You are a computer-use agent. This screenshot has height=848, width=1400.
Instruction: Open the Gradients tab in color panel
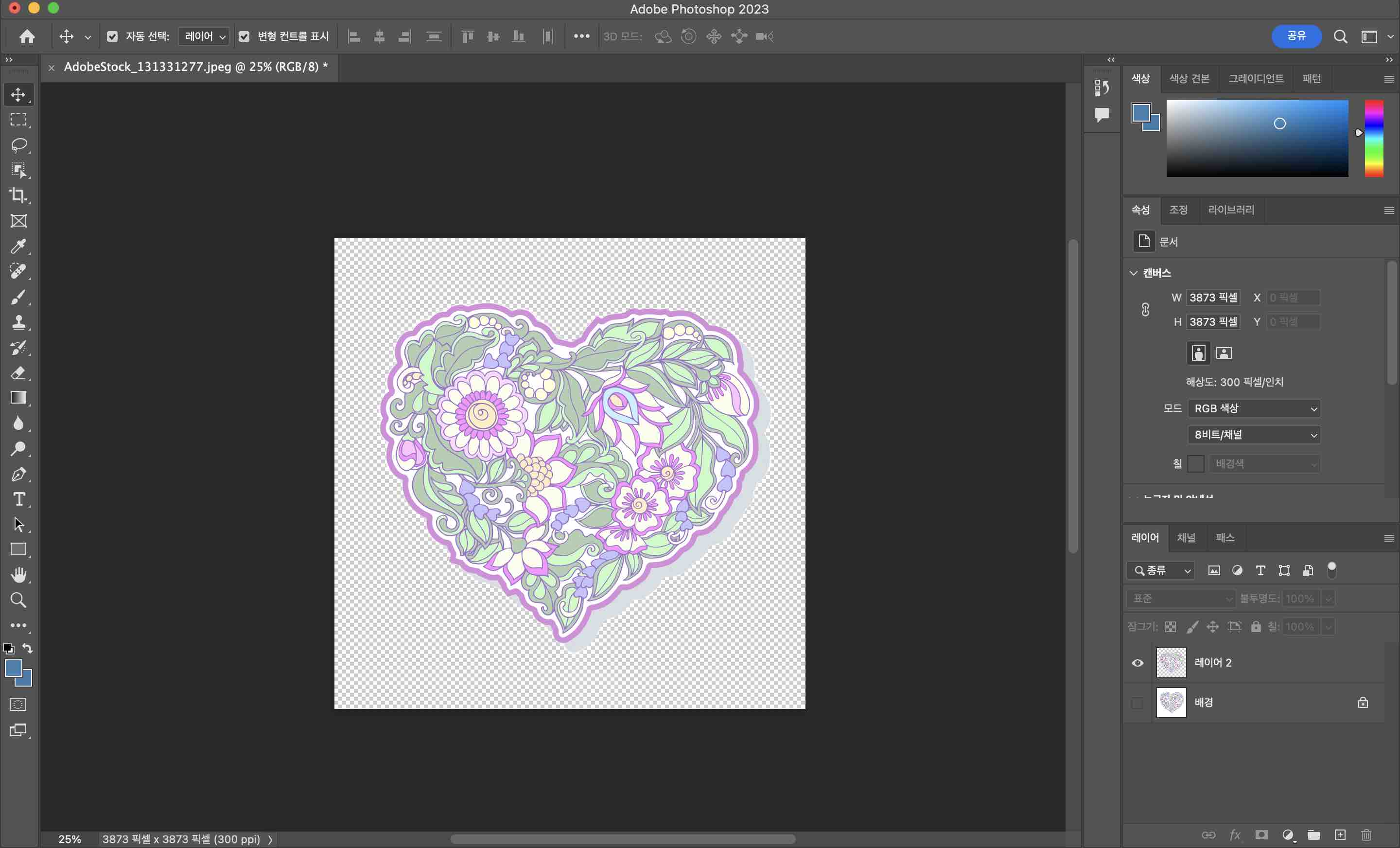click(1256, 78)
